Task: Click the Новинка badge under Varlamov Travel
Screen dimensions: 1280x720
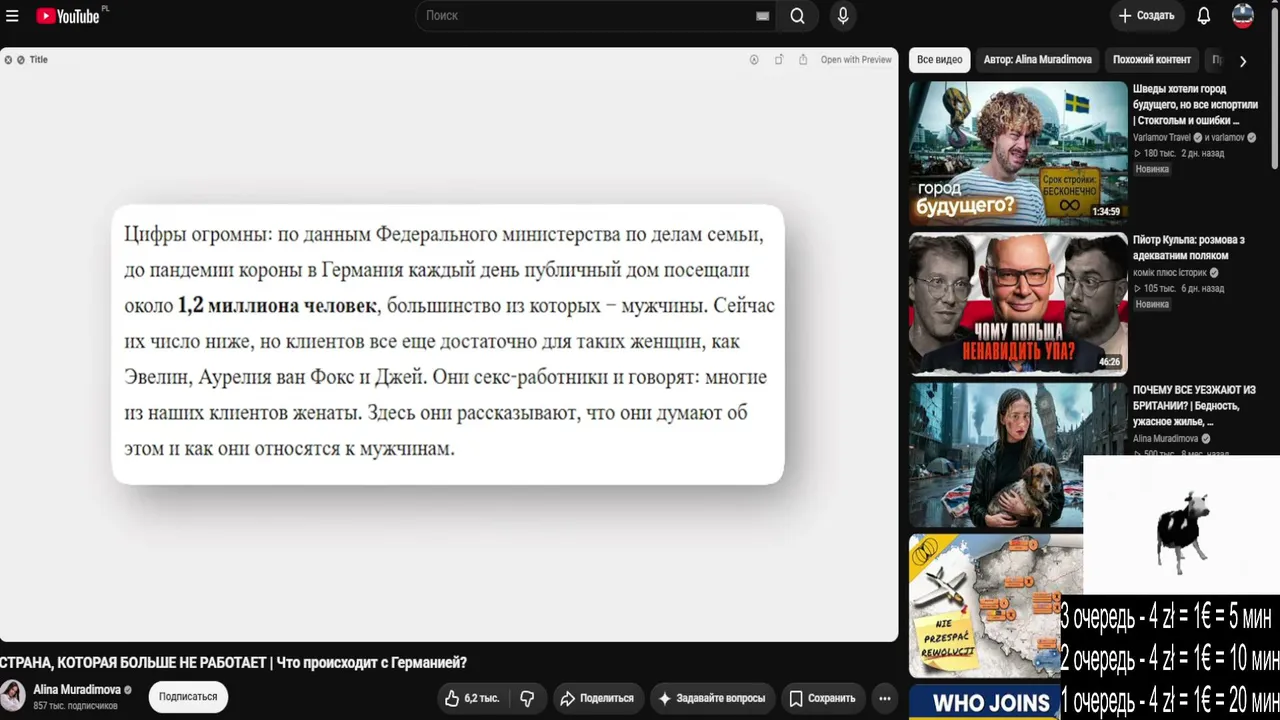Action: [1152, 169]
